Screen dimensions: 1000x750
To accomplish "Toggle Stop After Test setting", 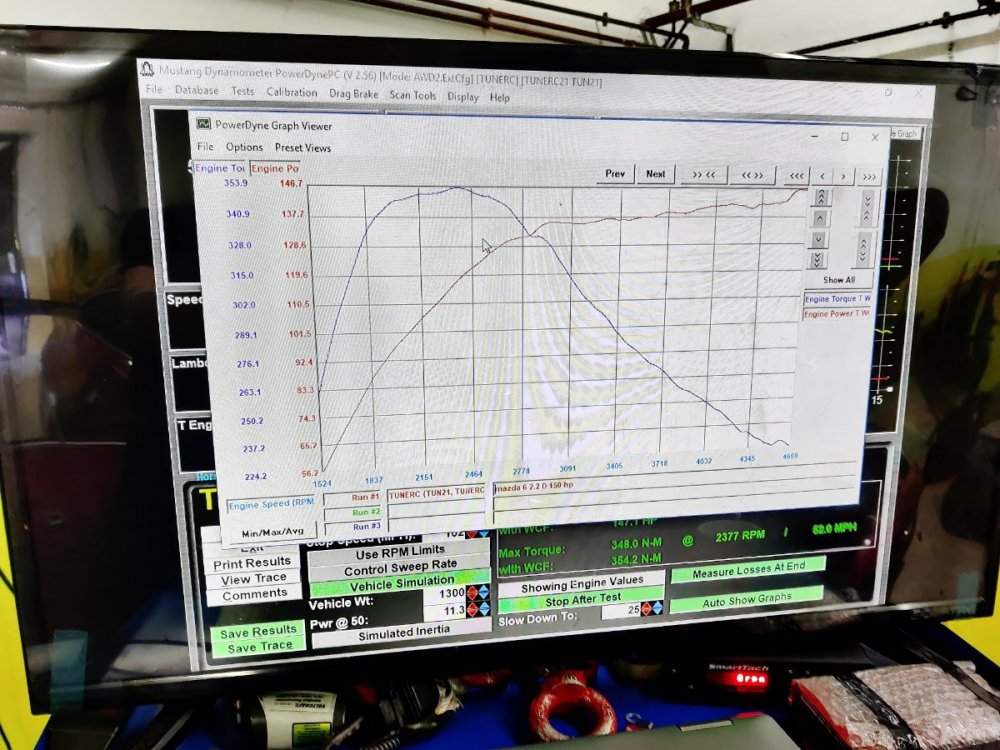I will 581,603.
